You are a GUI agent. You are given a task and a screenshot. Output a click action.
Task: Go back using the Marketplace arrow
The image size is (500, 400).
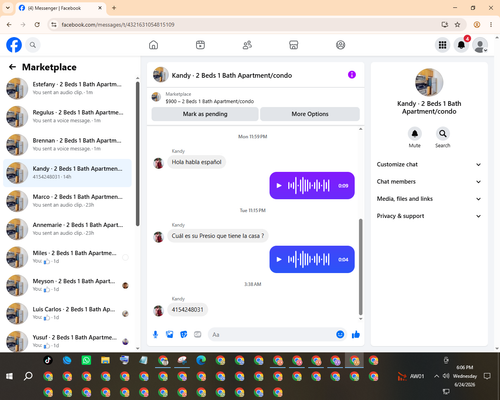coord(12,67)
